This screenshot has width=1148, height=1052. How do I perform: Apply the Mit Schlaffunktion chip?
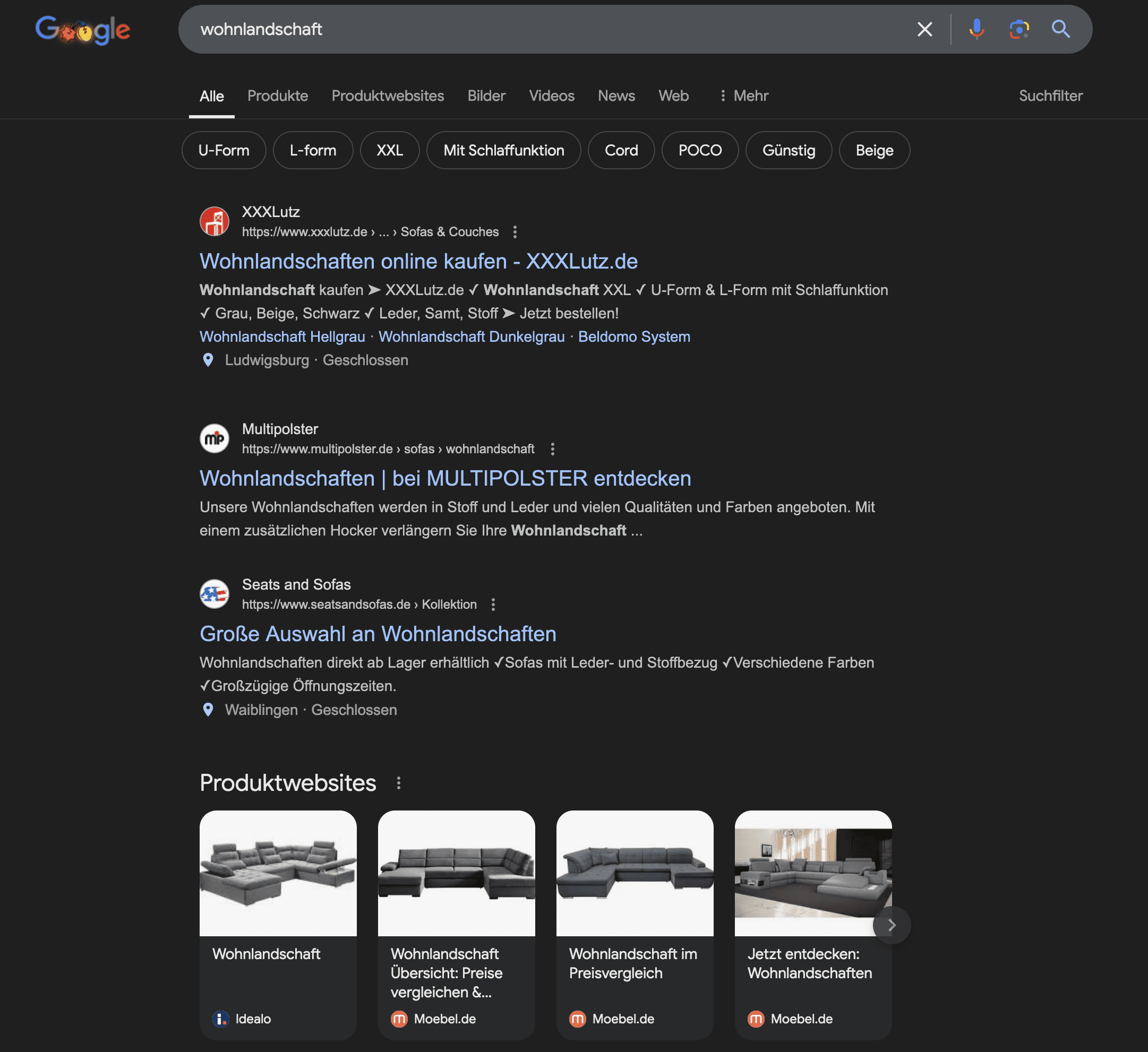pyautogui.click(x=503, y=150)
